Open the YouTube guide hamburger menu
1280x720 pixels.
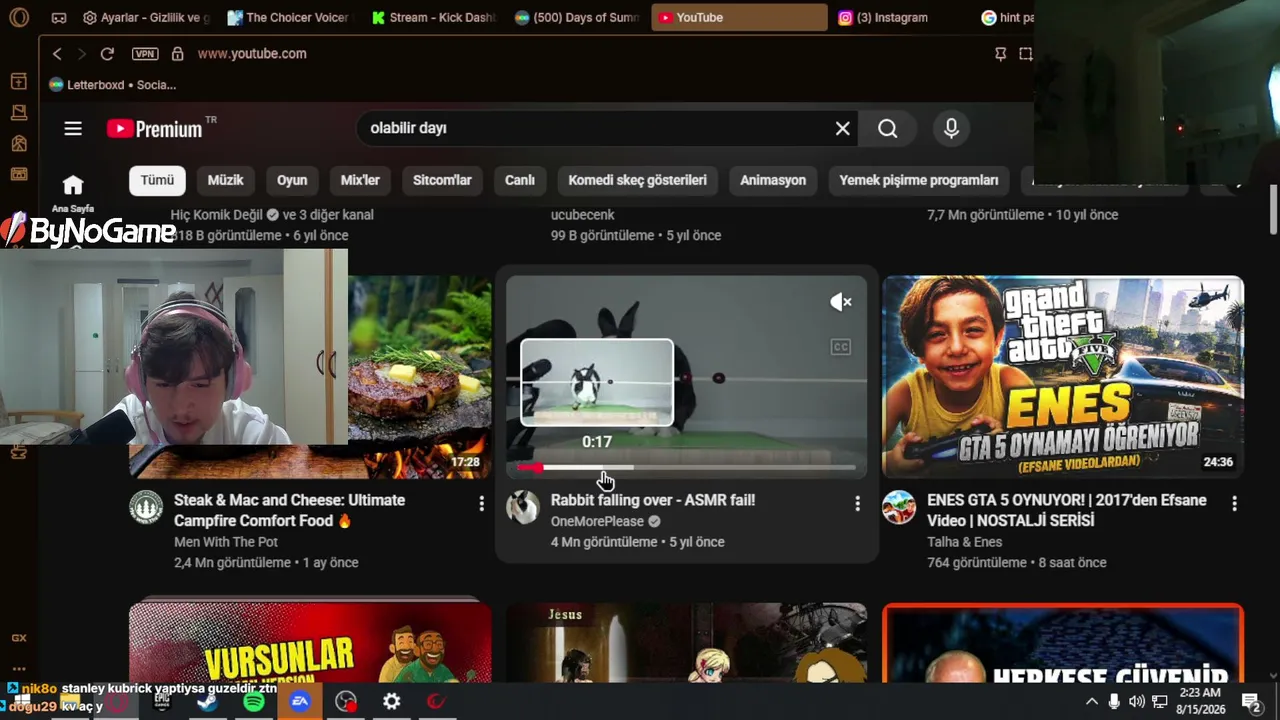[x=73, y=128]
